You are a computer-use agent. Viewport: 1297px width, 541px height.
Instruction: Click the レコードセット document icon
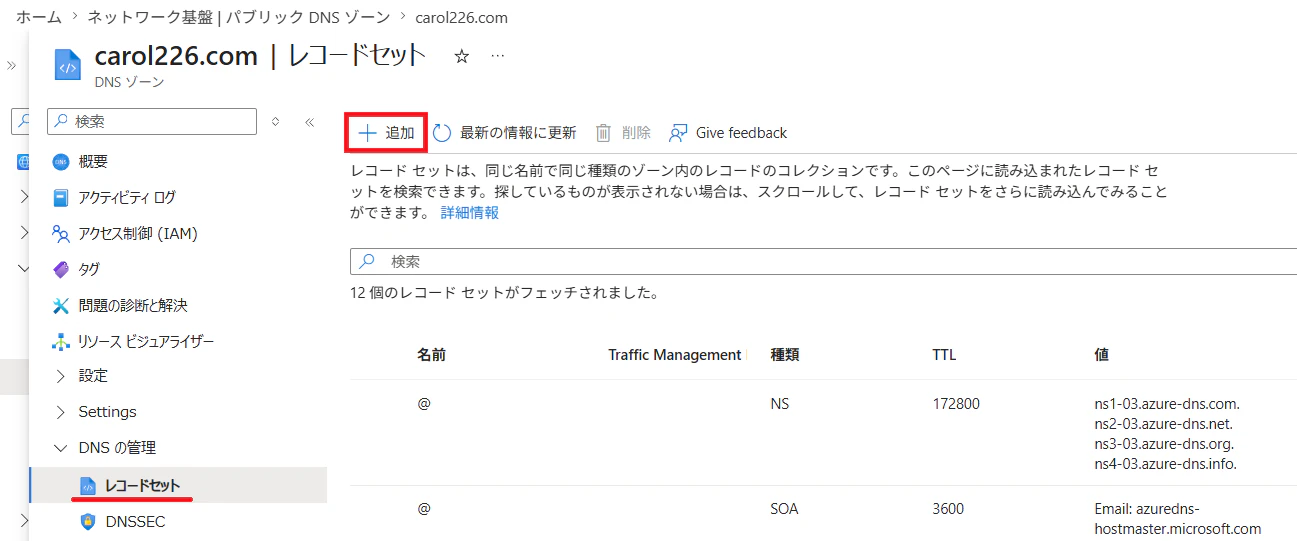point(88,486)
